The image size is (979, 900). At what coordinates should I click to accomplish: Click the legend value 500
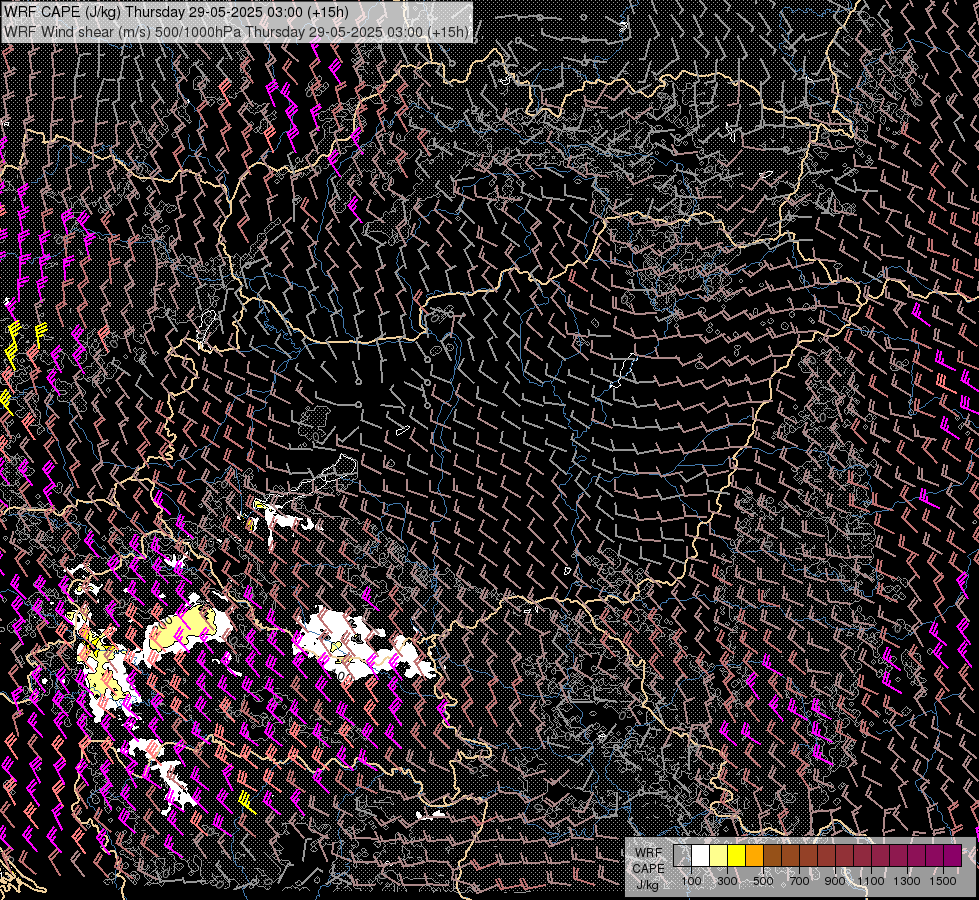pyautogui.click(x=764, y=881)
